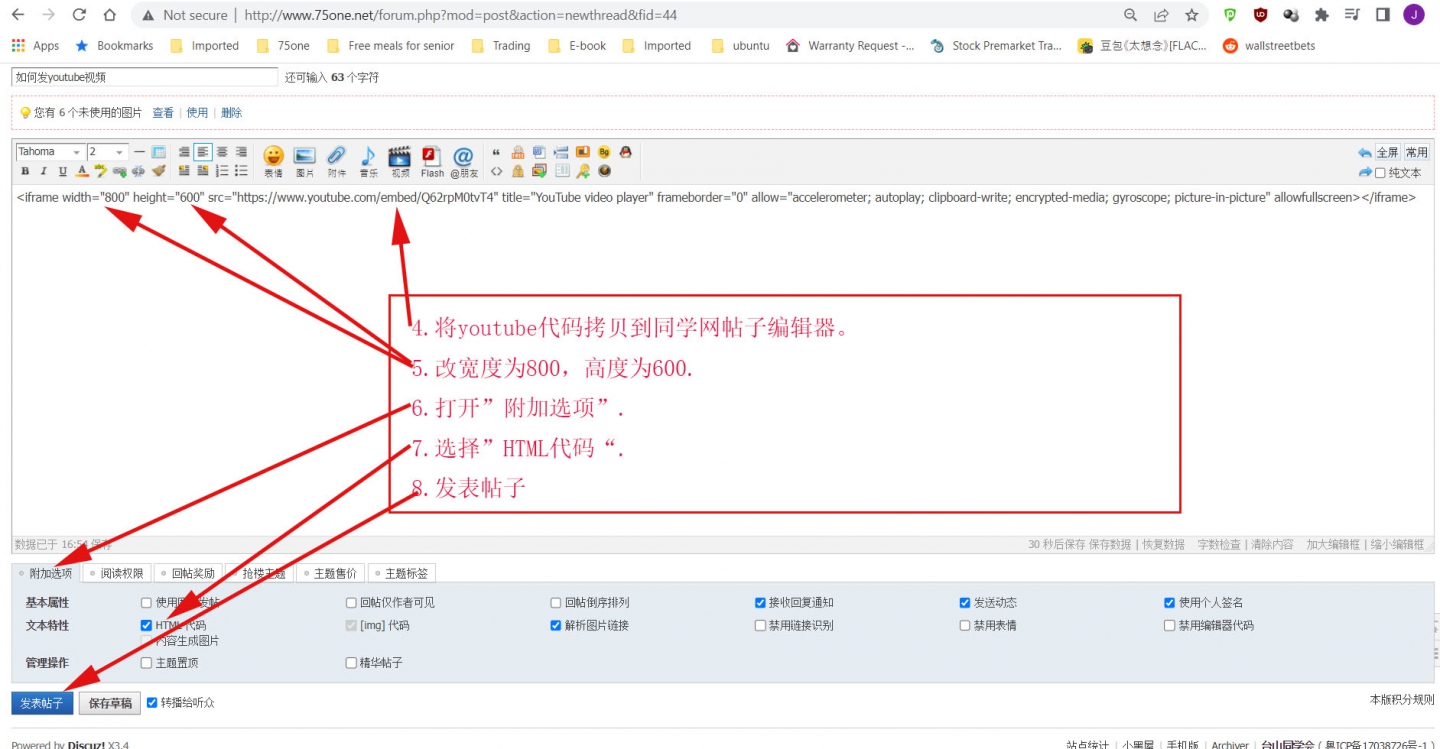This screenshot has width=1440, height=749.
Task: Enable 主题置顶 checkbox
Action: click(147, 662)
